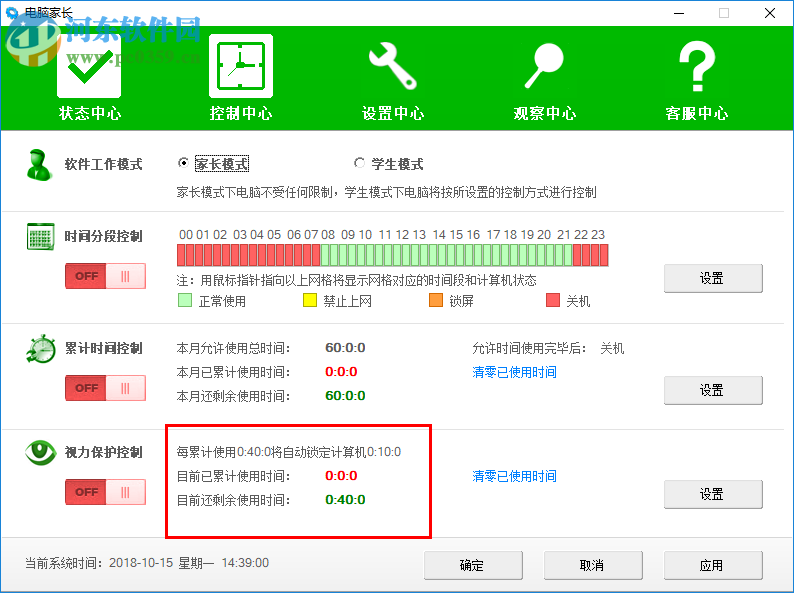Click the 设置中心 tab label
This screenshot has height=593, width=794.
tap(393, 113)
